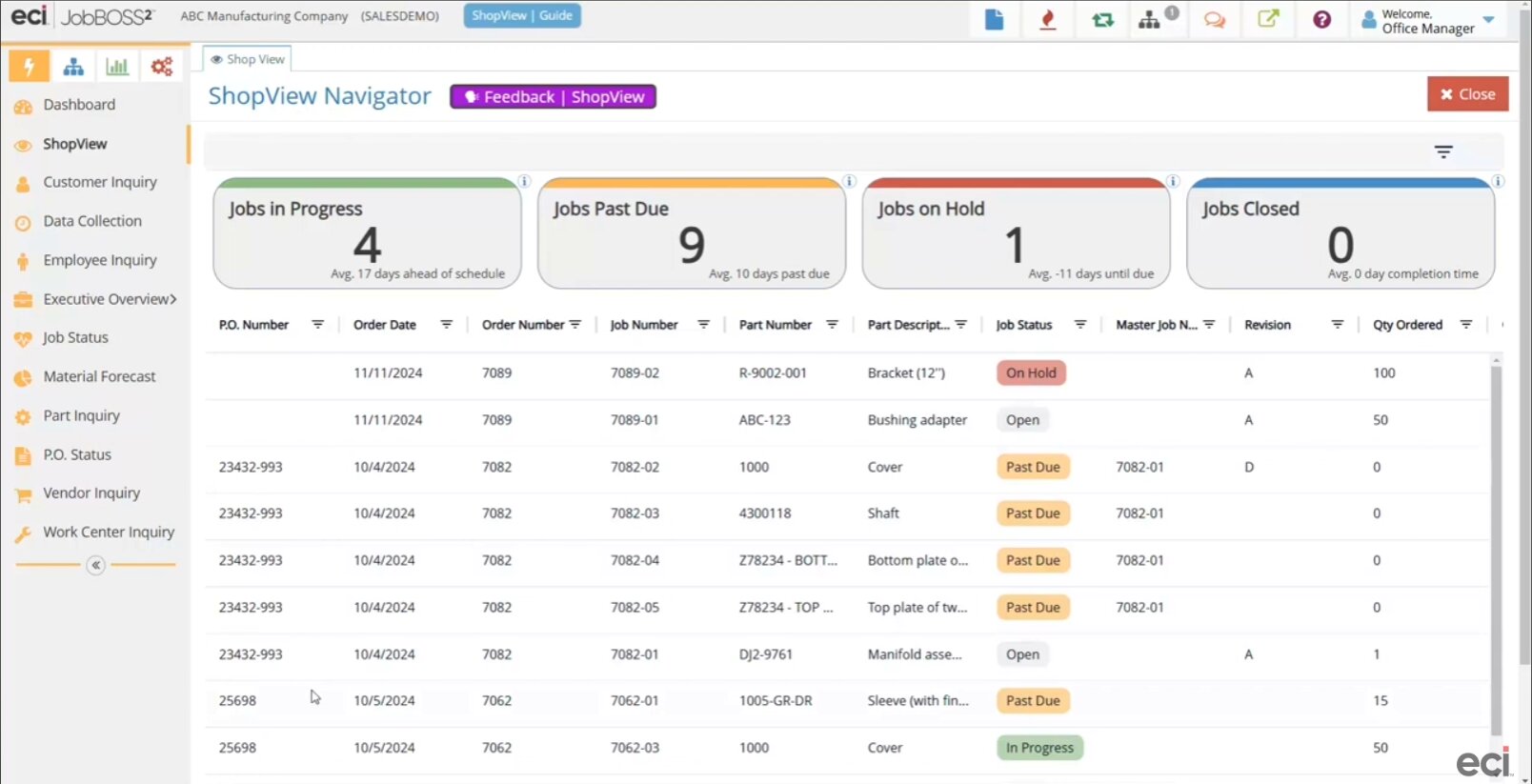1532x784 pixels.
Task: Select the Shop View tab
Action: pos(248,59)
